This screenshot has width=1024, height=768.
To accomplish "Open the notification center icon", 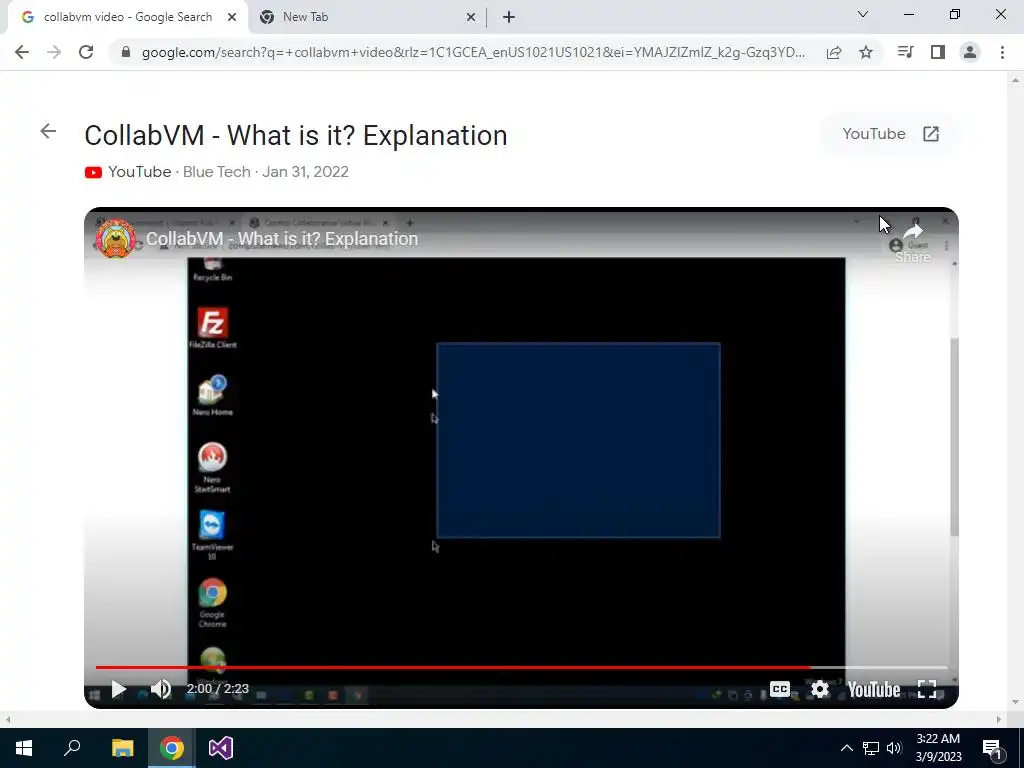I will [x=993, y=749].
